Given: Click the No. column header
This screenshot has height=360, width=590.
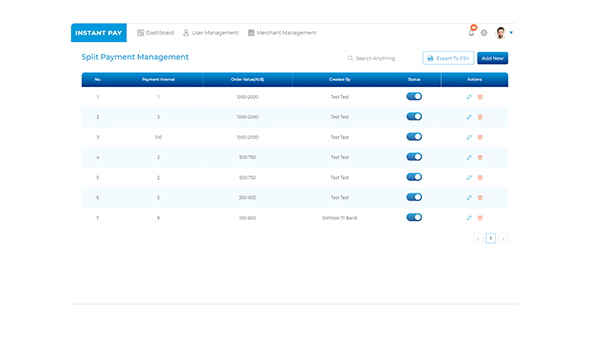Looking at the screenshot, I should pyautogui.click(x=98, y=79).
